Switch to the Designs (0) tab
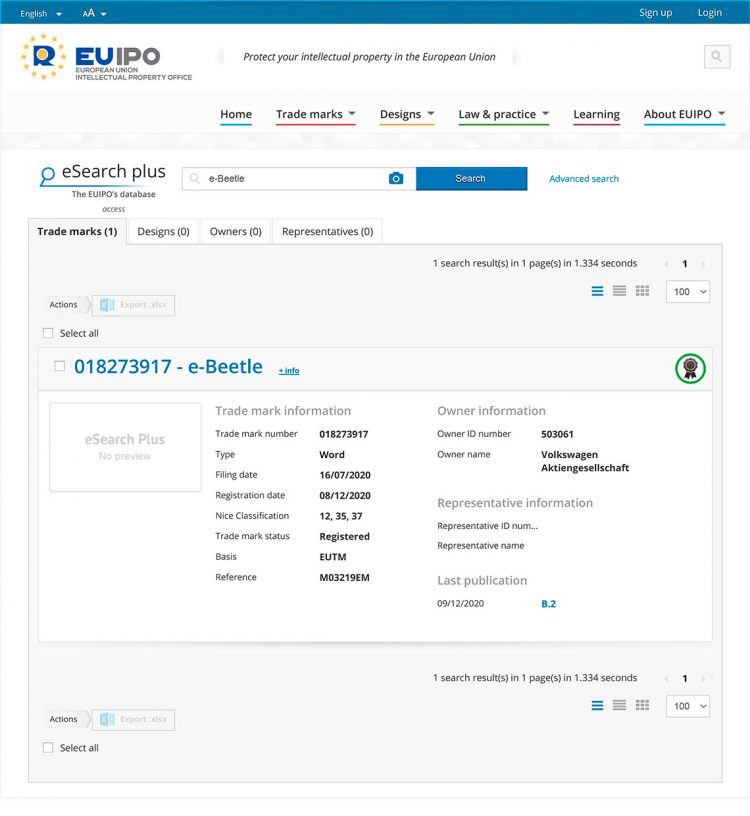This screenshot has width=750, height=816. (163, 232)
